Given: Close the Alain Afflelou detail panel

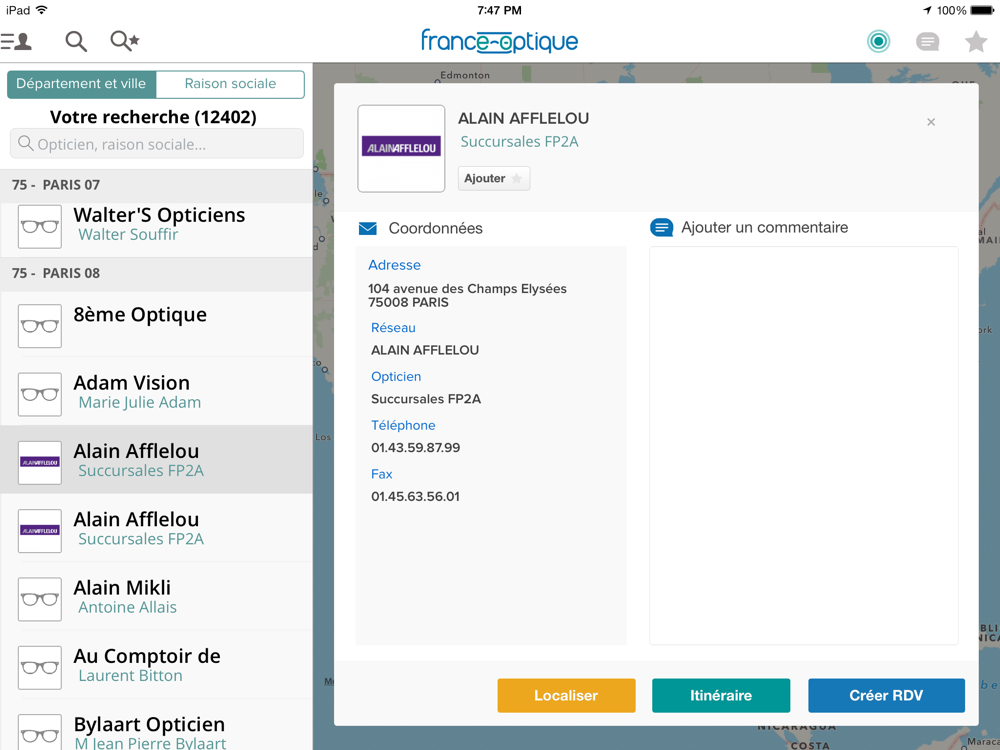Looking at the screenshot, I should tap(931, 122).
